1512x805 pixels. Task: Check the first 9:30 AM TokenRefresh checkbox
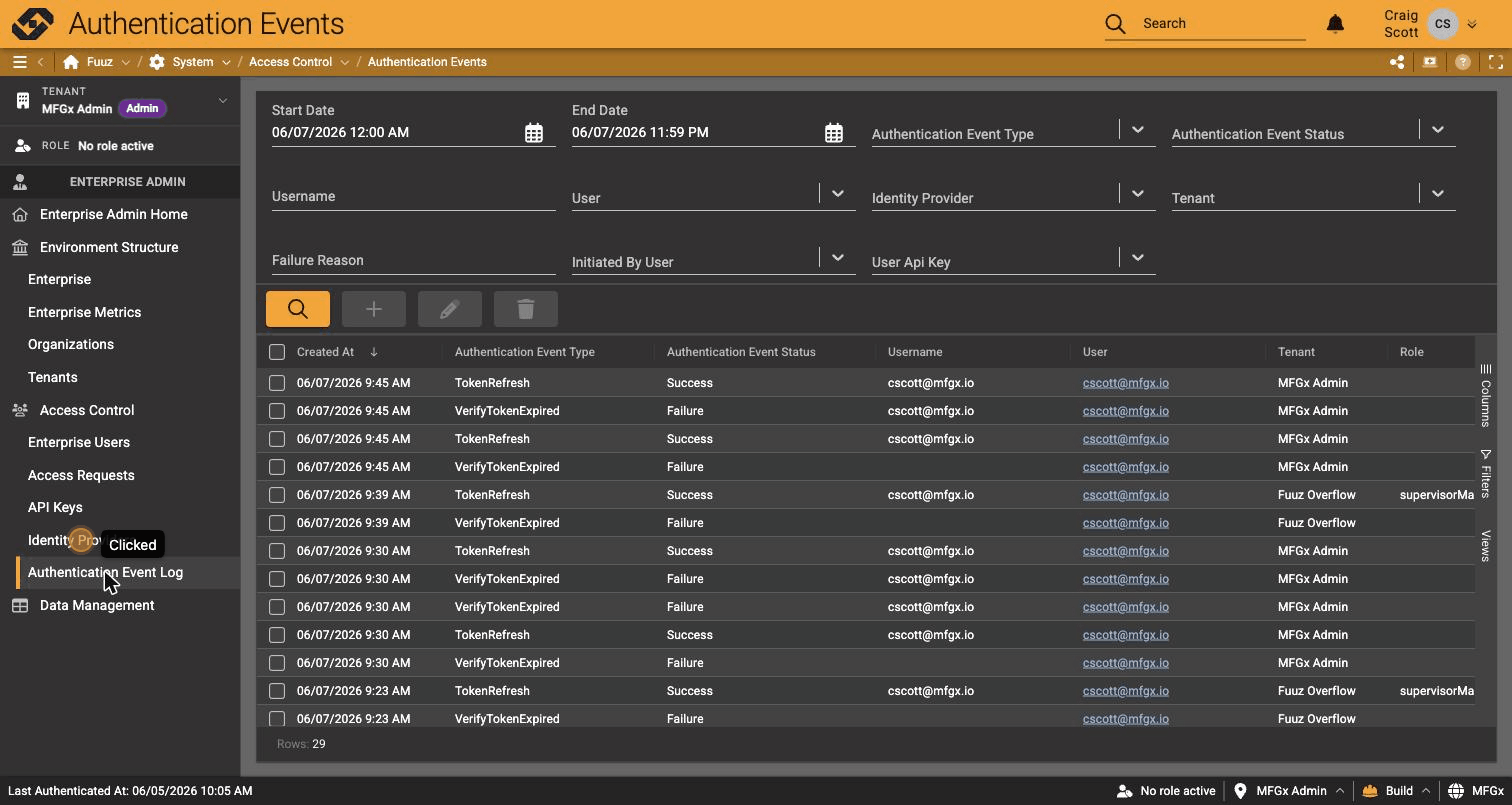click(x=277, y=551)
